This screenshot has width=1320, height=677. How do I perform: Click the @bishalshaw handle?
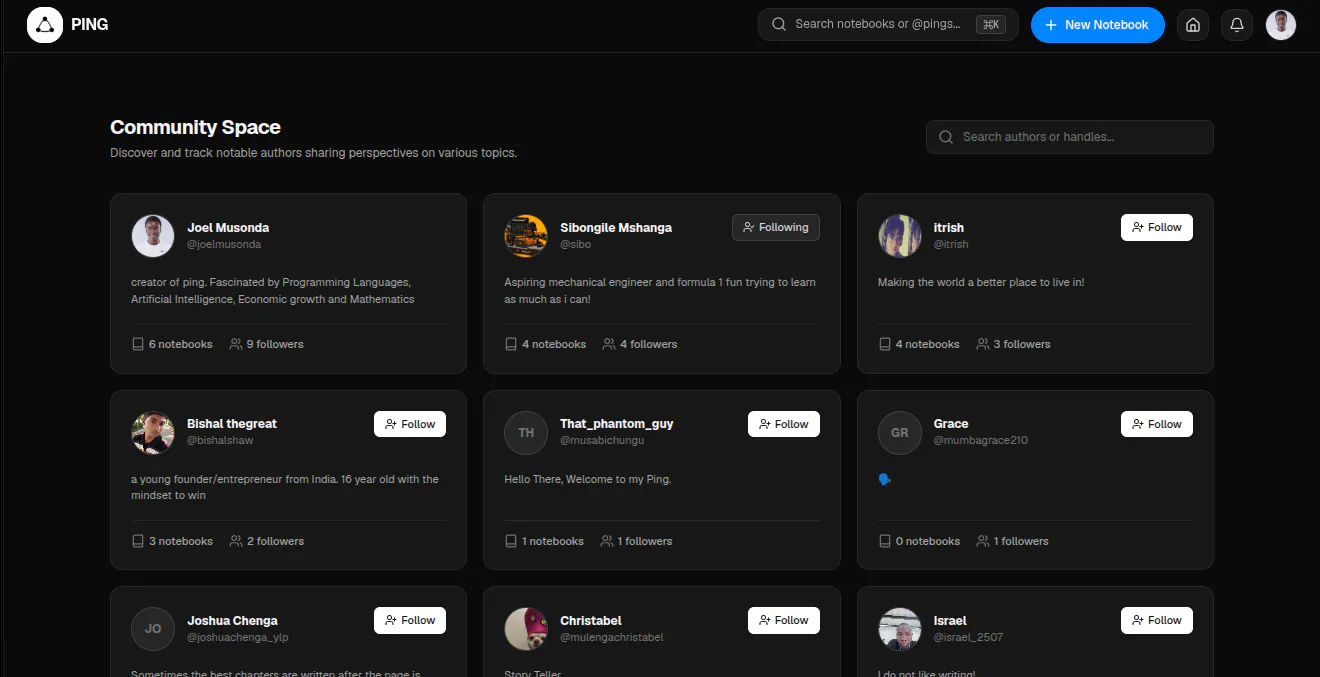coord(220,440)
